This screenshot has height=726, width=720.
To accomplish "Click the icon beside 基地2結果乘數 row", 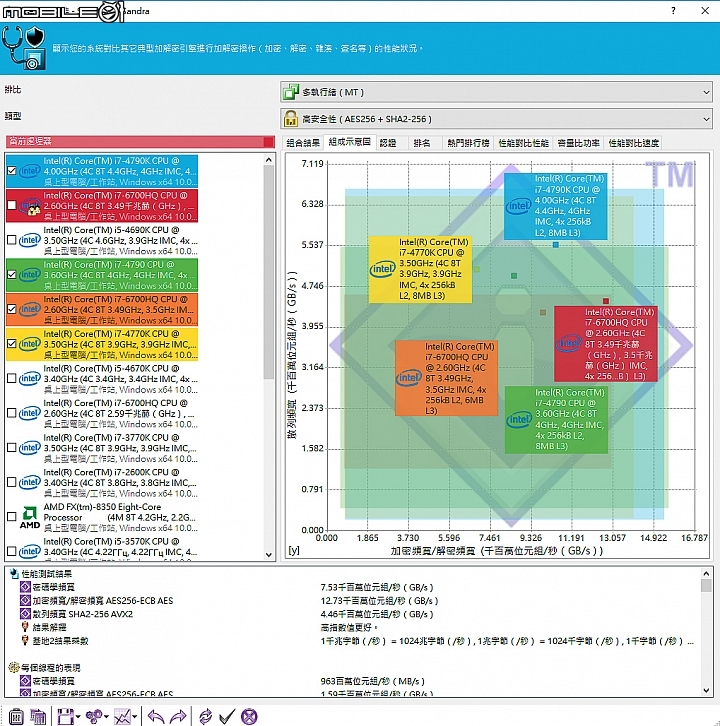I will click(x=25, y=641).
